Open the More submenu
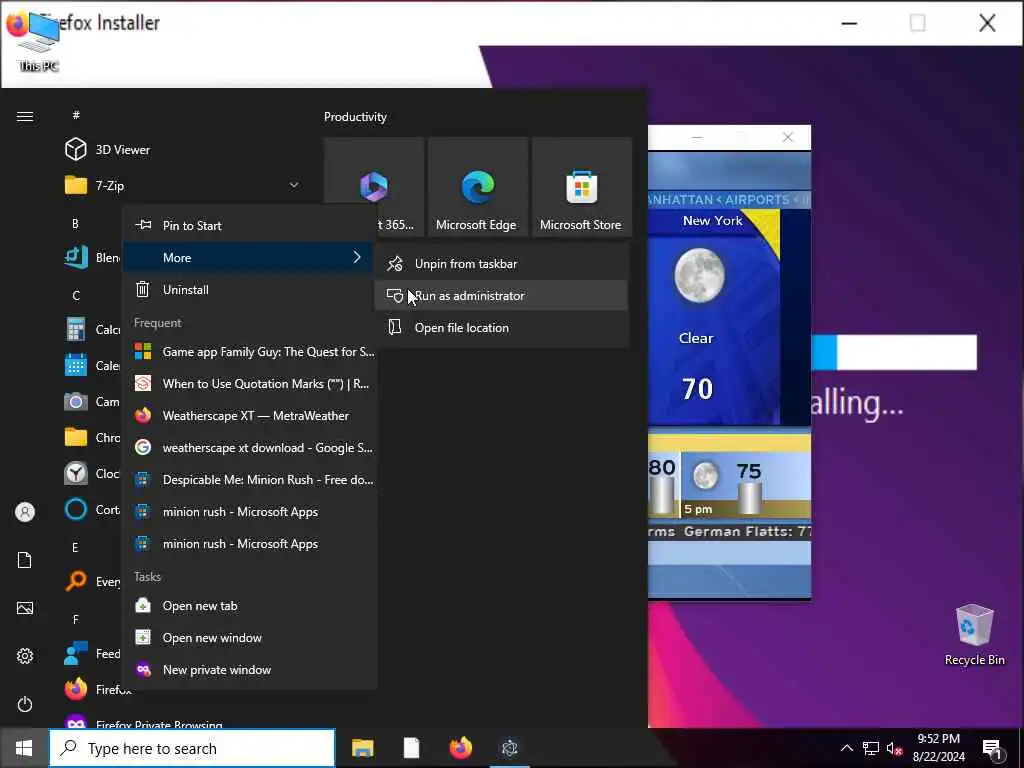Screen dimensions: 1024x768 click(x=249, y=257)
